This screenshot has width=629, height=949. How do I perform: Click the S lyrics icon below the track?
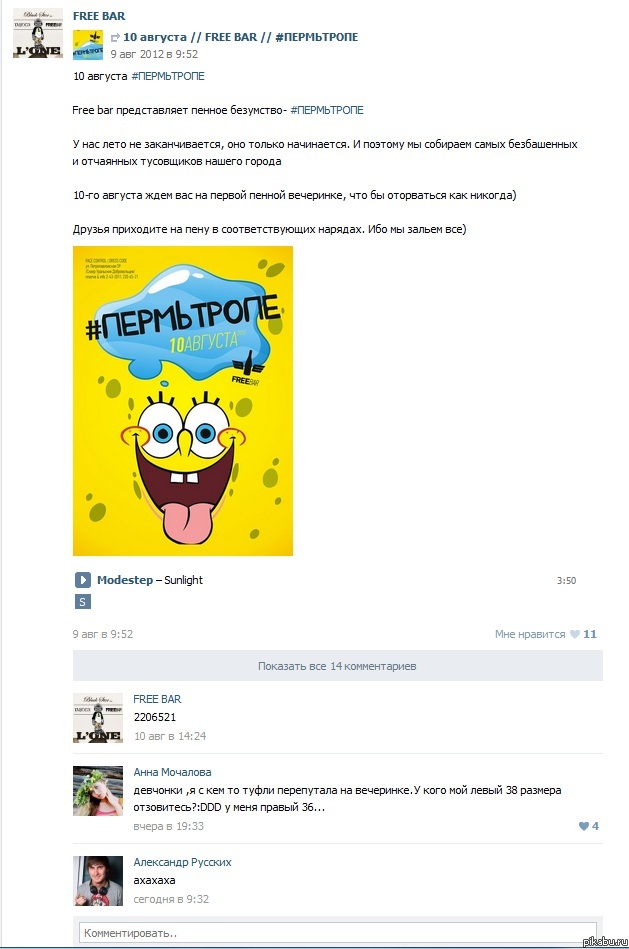pyautogui.click(x=82, y=602)
